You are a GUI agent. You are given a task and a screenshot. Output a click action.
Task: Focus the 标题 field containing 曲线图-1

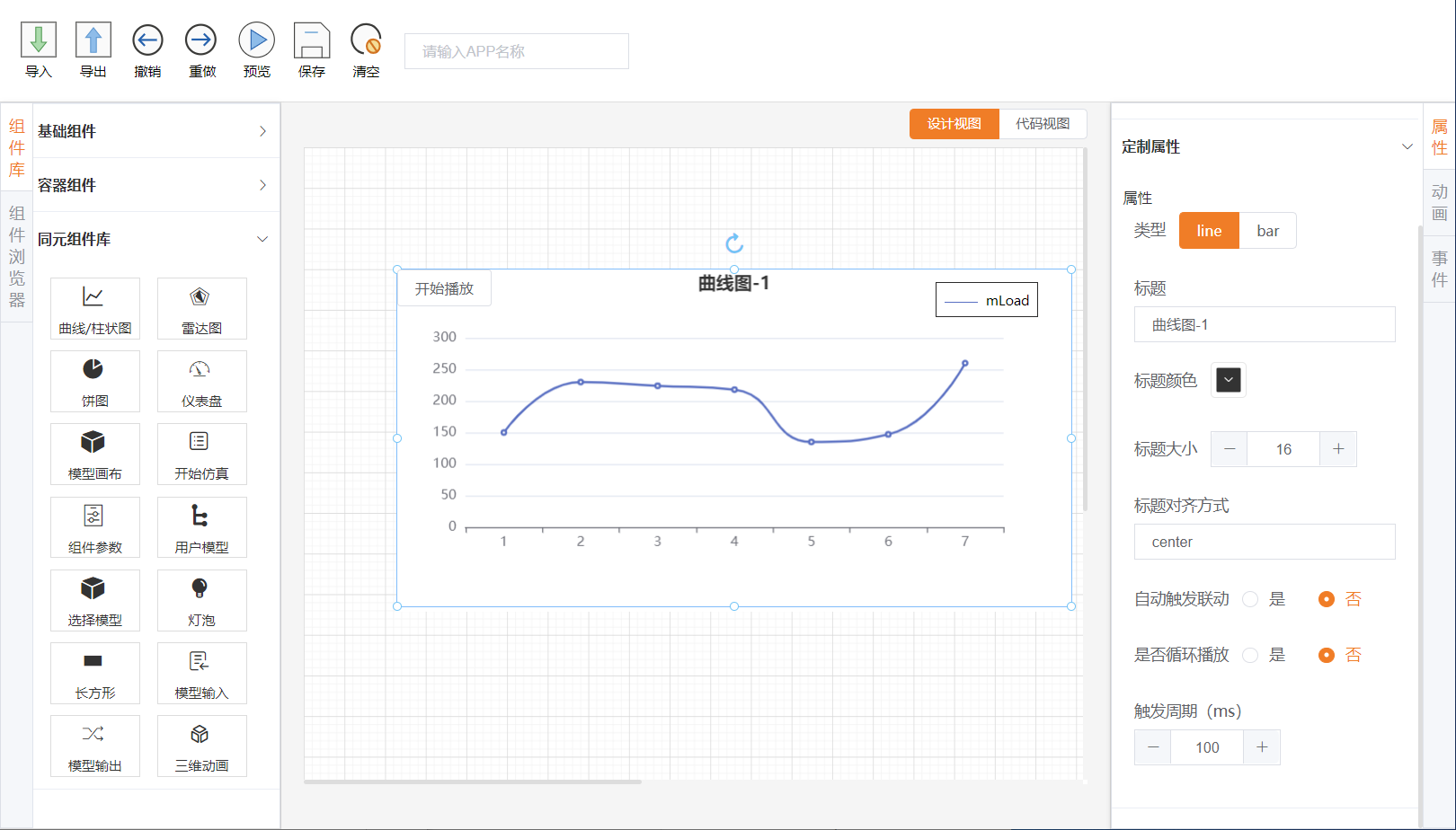pyautogui.click(x=1265, y=324)
